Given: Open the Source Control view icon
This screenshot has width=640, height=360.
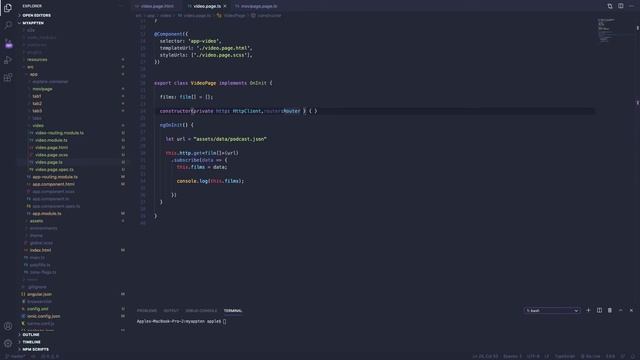Looking at the screenshot, I should tap(9, 43).
